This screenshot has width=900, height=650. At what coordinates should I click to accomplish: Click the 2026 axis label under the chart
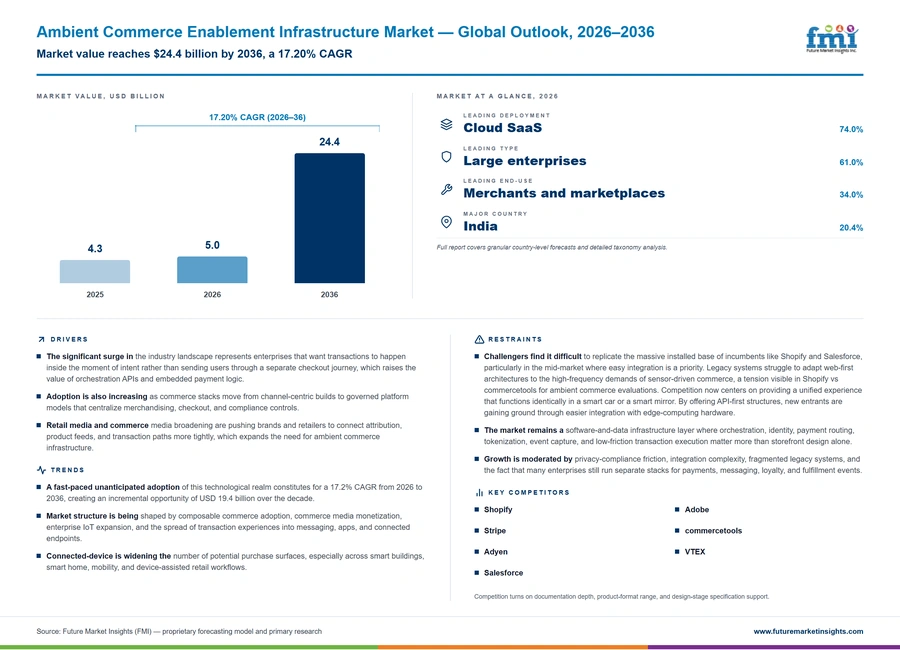coord(212,295)
